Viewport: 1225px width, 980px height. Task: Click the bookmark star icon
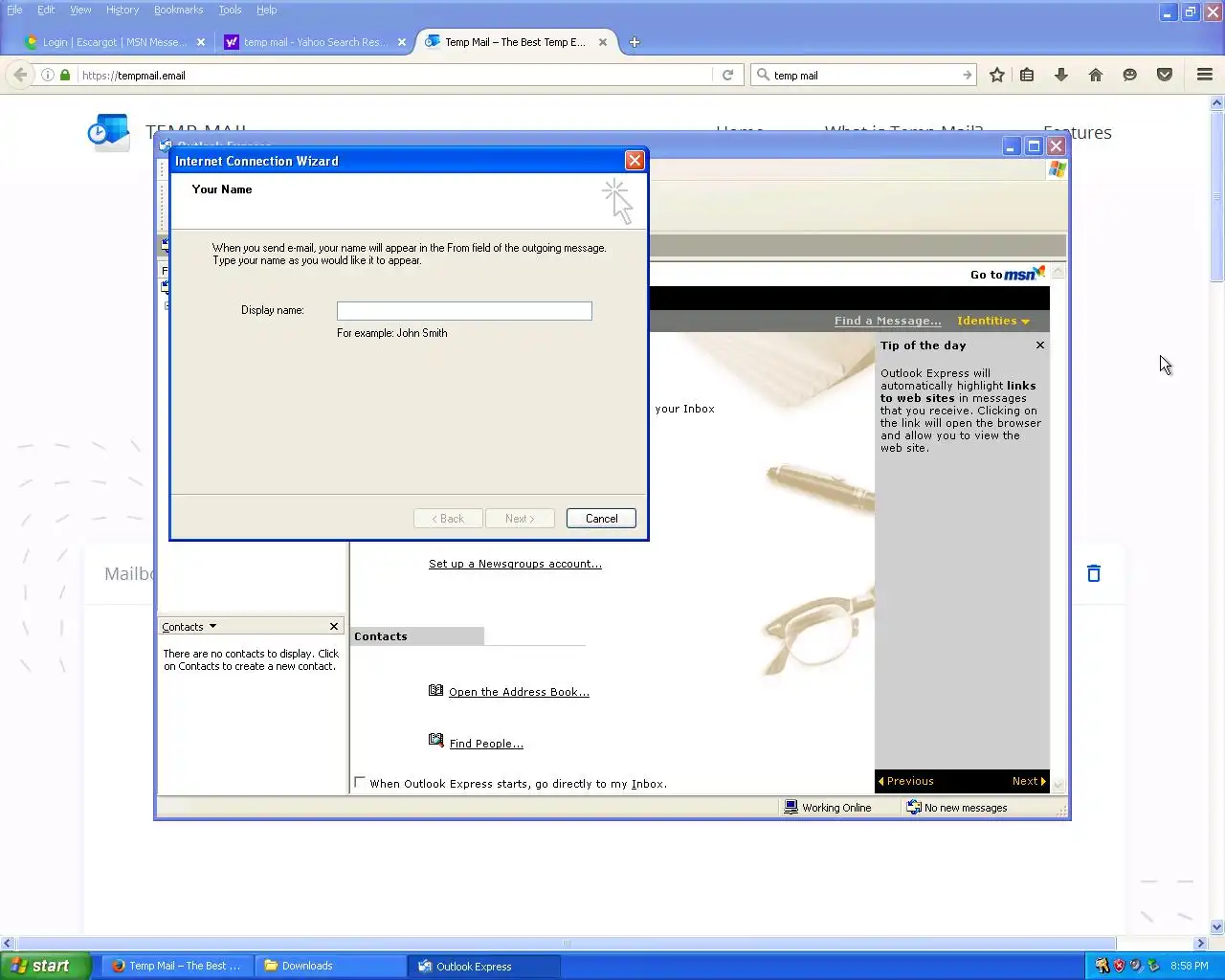coord(996,75)
